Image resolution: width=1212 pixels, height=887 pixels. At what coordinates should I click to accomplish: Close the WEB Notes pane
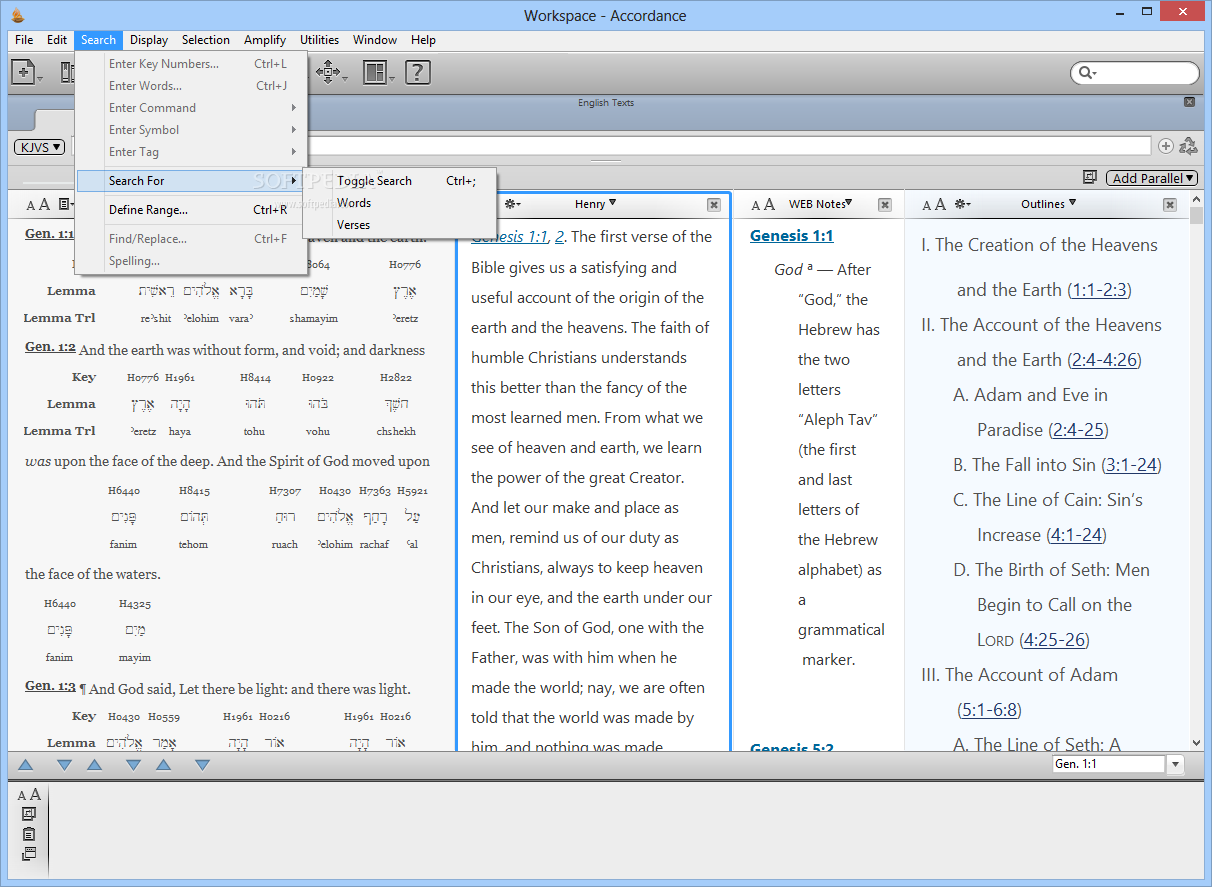click(885, 204)
